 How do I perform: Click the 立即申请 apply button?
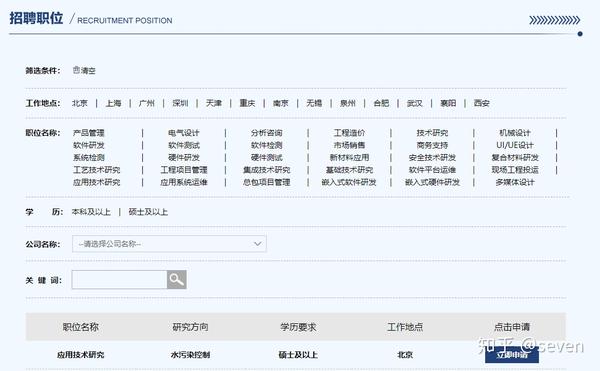coord(512,355)
